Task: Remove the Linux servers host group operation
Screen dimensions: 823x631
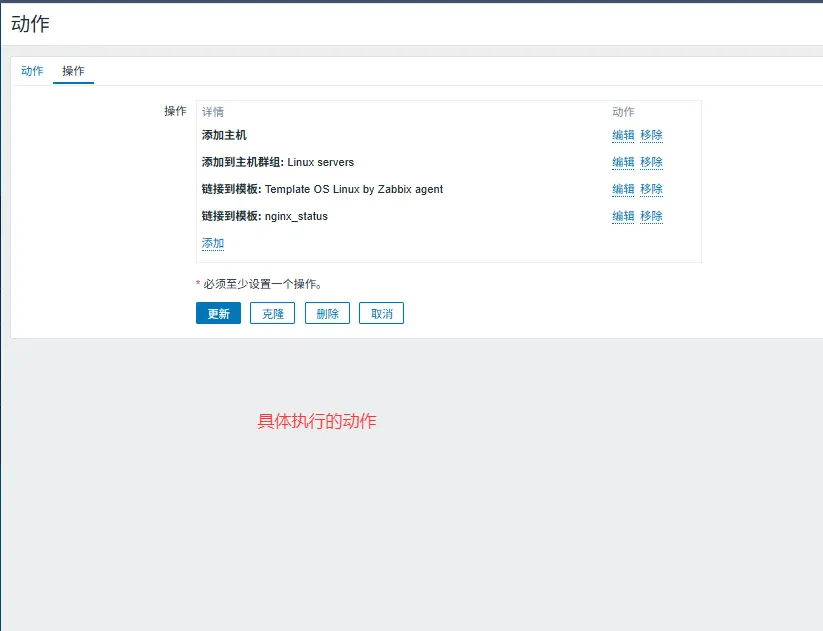Action: [x=651, y=162]
